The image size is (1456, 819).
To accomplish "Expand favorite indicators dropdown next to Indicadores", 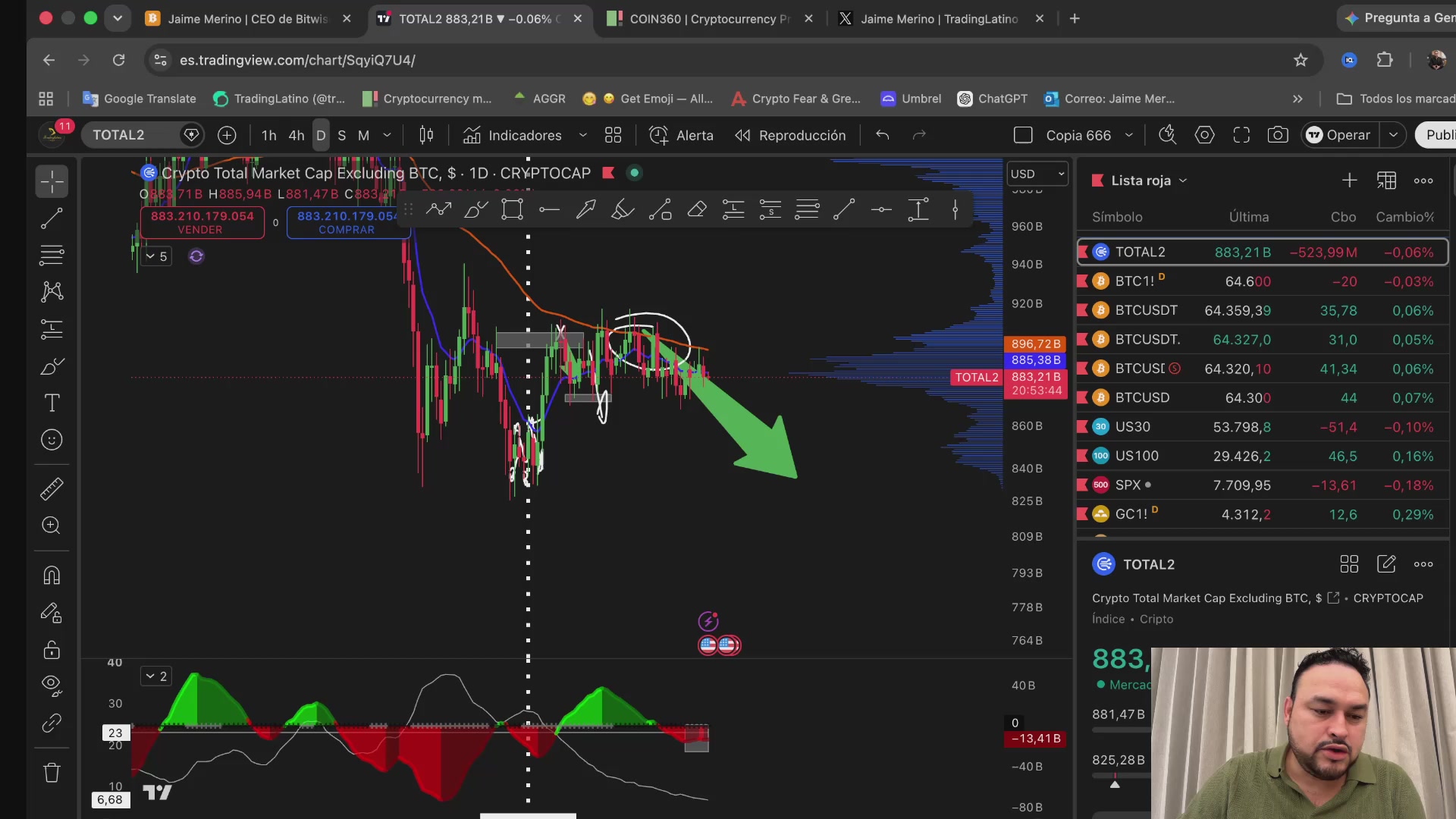I will coord(582,135).
